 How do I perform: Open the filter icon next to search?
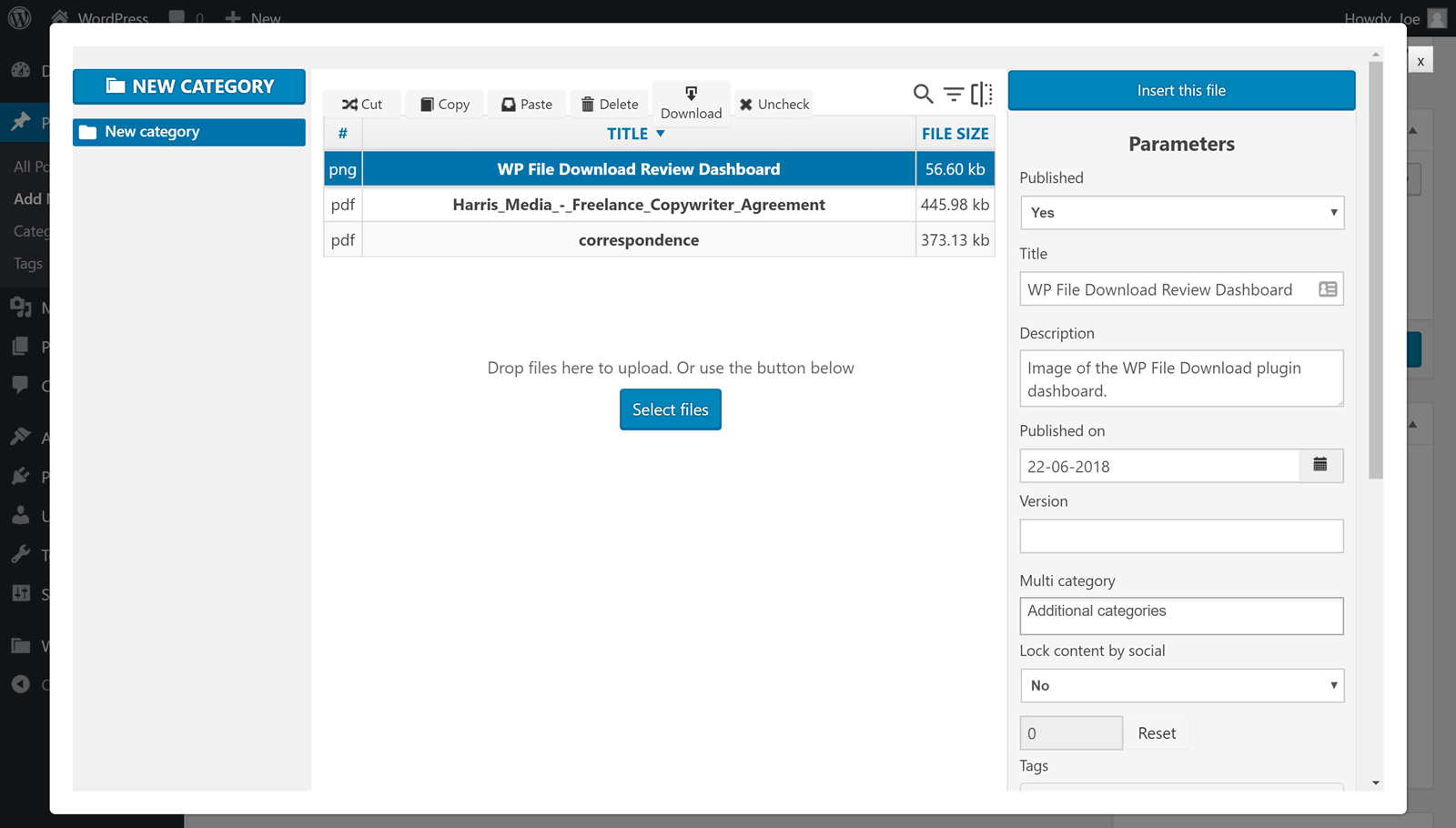click(x=953, y=94)
